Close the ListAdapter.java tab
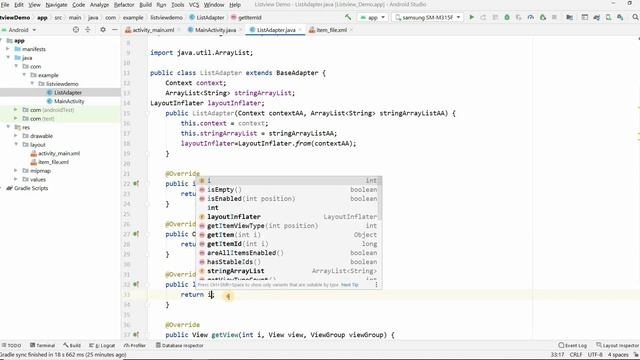This screenshot has width=640, height=360. click(x=300, y=30)
